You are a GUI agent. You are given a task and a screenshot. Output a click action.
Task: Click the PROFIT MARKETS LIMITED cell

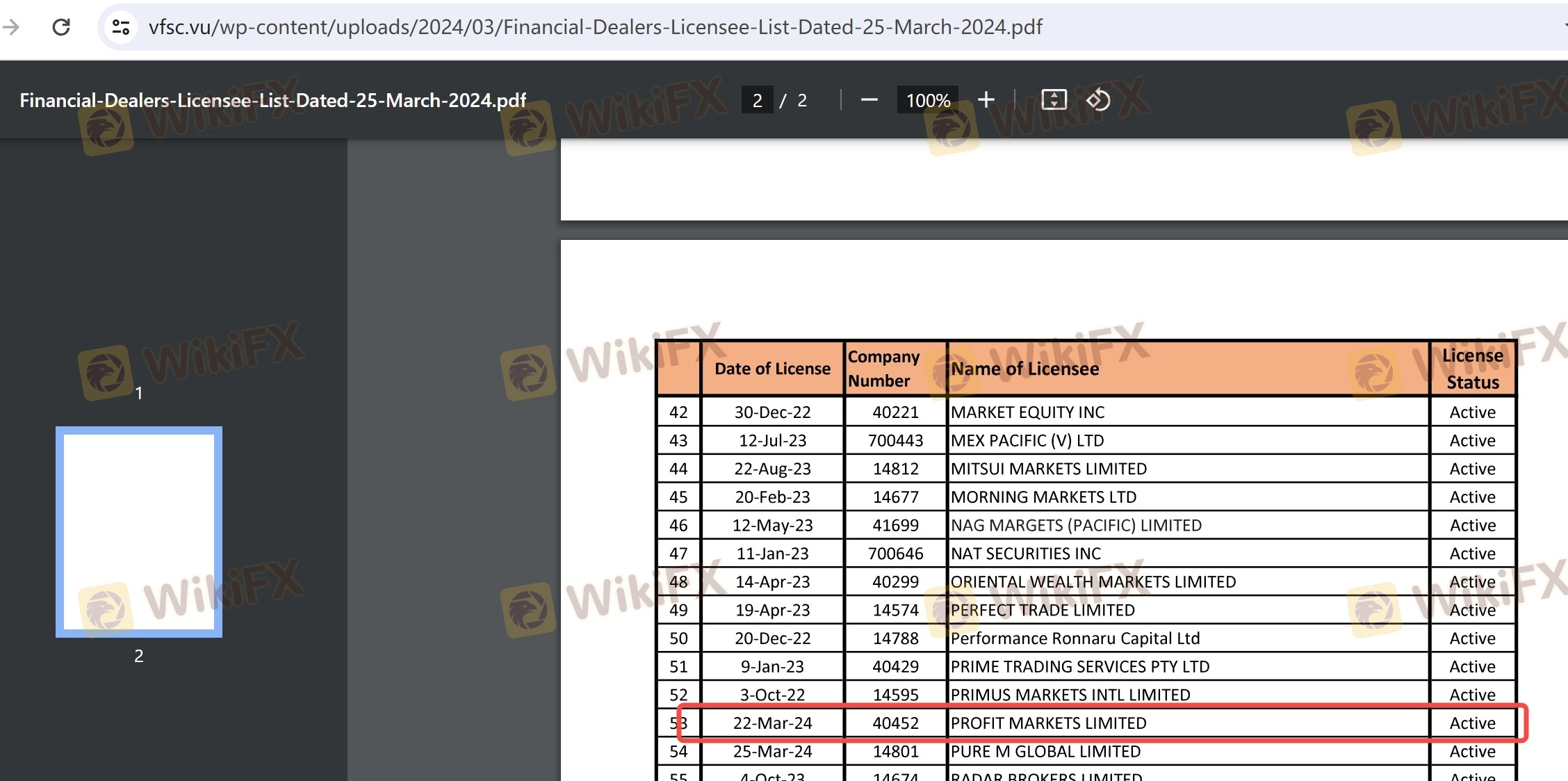[x=1048, y=723]
